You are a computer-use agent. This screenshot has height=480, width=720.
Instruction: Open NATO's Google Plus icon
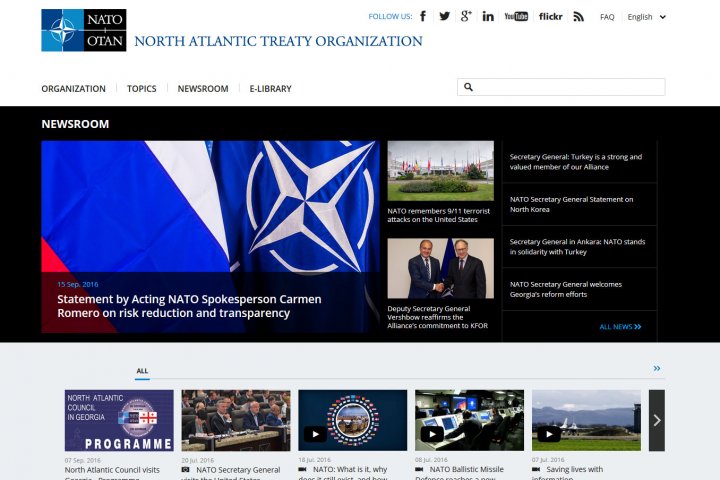click(466, 17)
